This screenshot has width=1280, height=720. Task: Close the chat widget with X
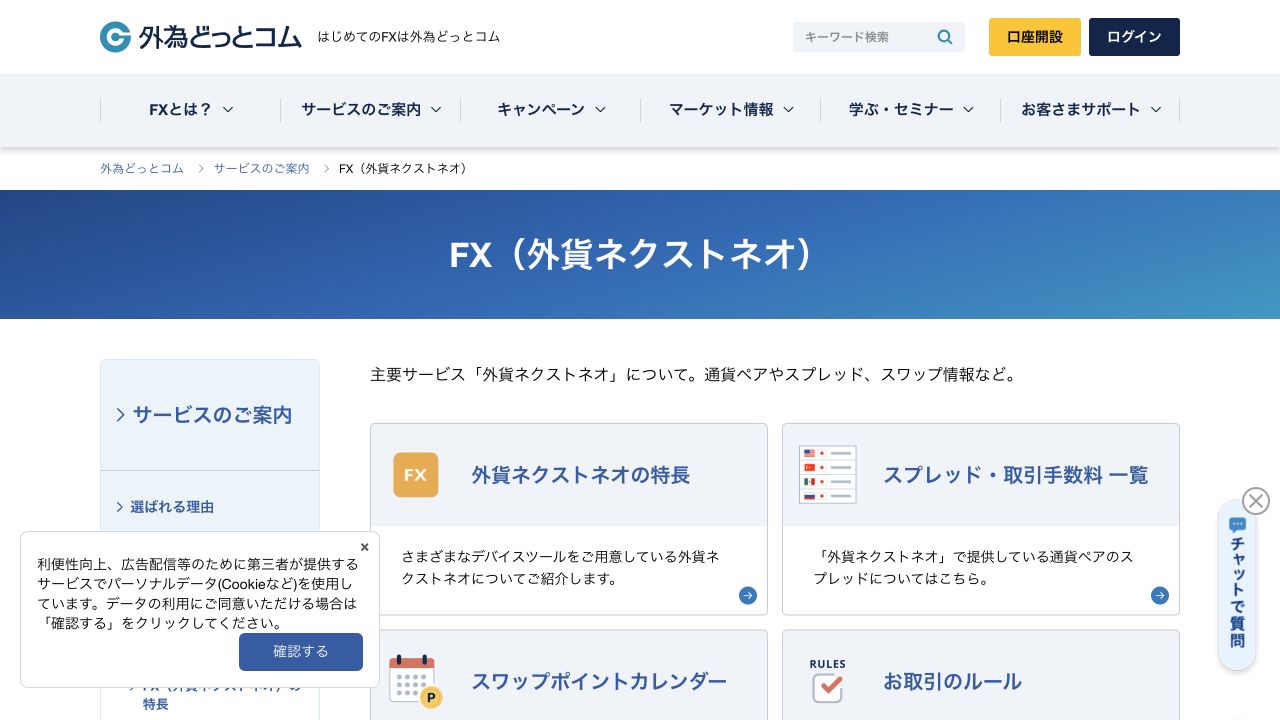1256,501
